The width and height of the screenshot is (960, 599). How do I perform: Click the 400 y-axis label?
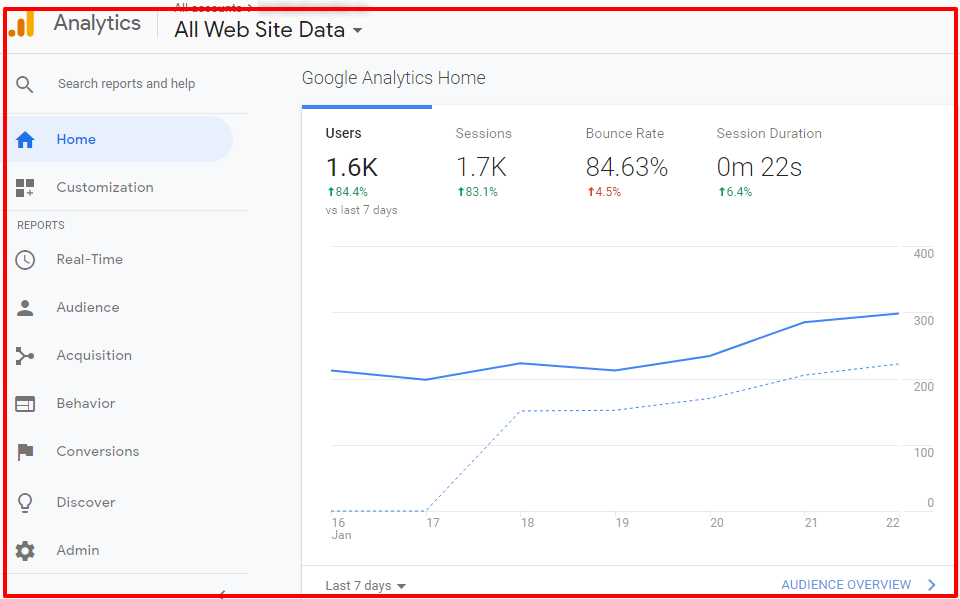coord(922,254)
